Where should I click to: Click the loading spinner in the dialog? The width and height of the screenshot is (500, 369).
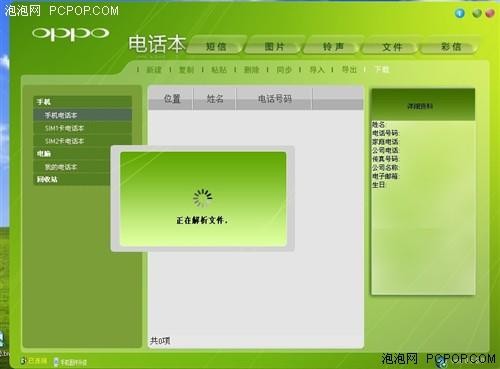(x=202, y=198)
